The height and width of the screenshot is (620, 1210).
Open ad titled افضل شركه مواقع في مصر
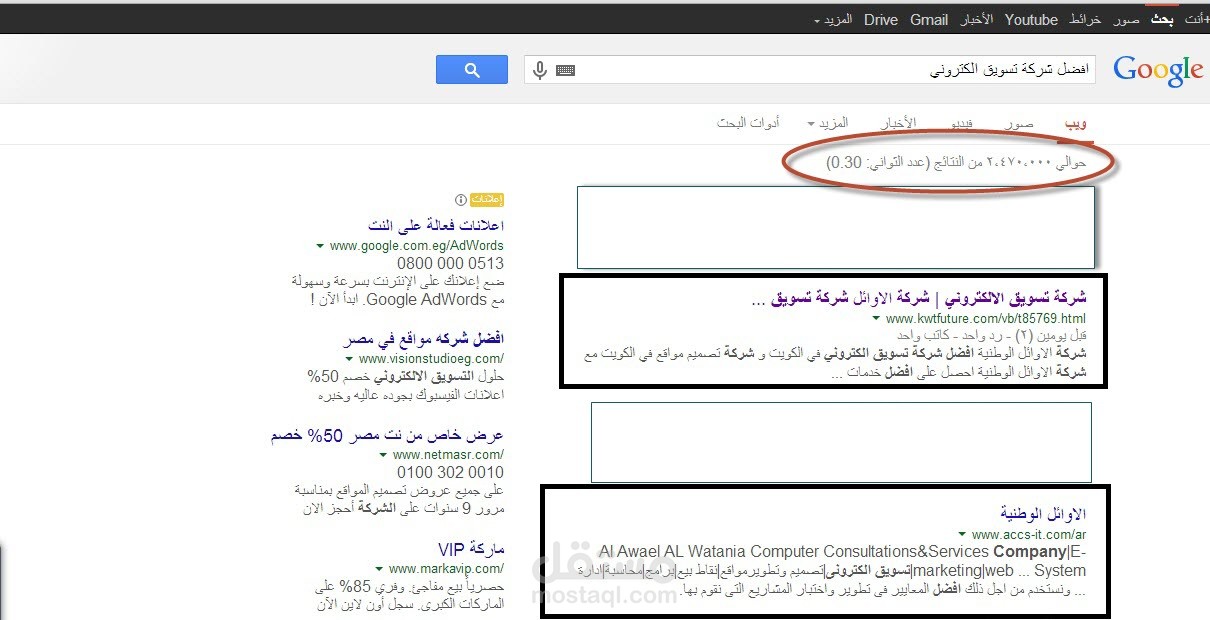422,339
